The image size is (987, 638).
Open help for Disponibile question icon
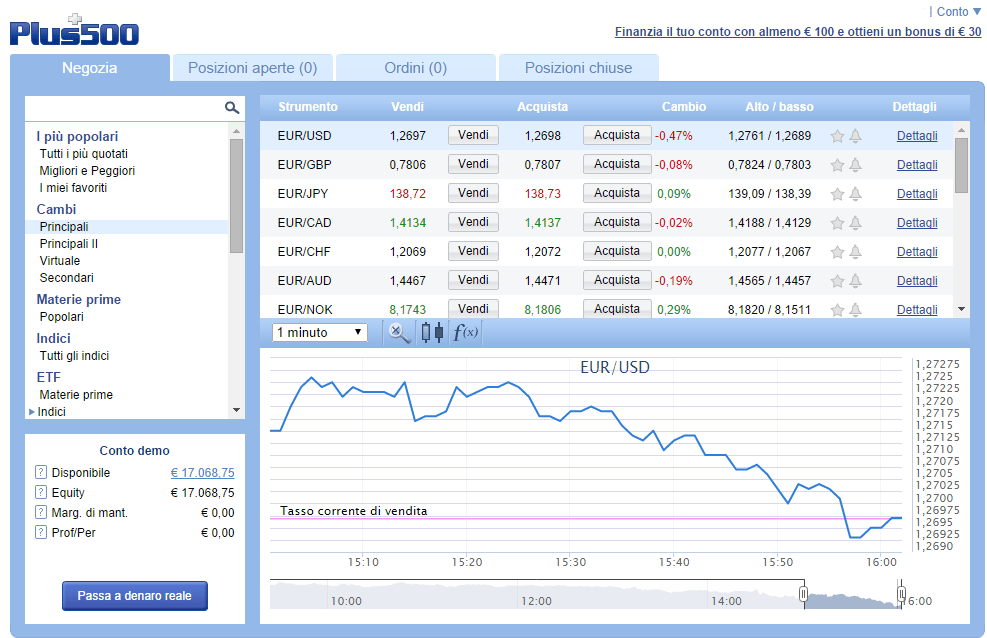point(41,473)
